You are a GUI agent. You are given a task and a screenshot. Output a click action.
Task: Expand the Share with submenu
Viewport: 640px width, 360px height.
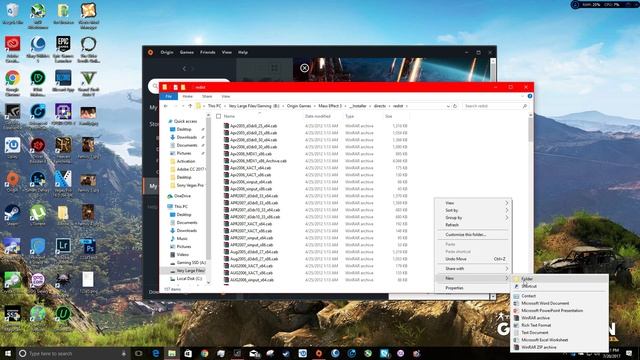tap(473, 269)
